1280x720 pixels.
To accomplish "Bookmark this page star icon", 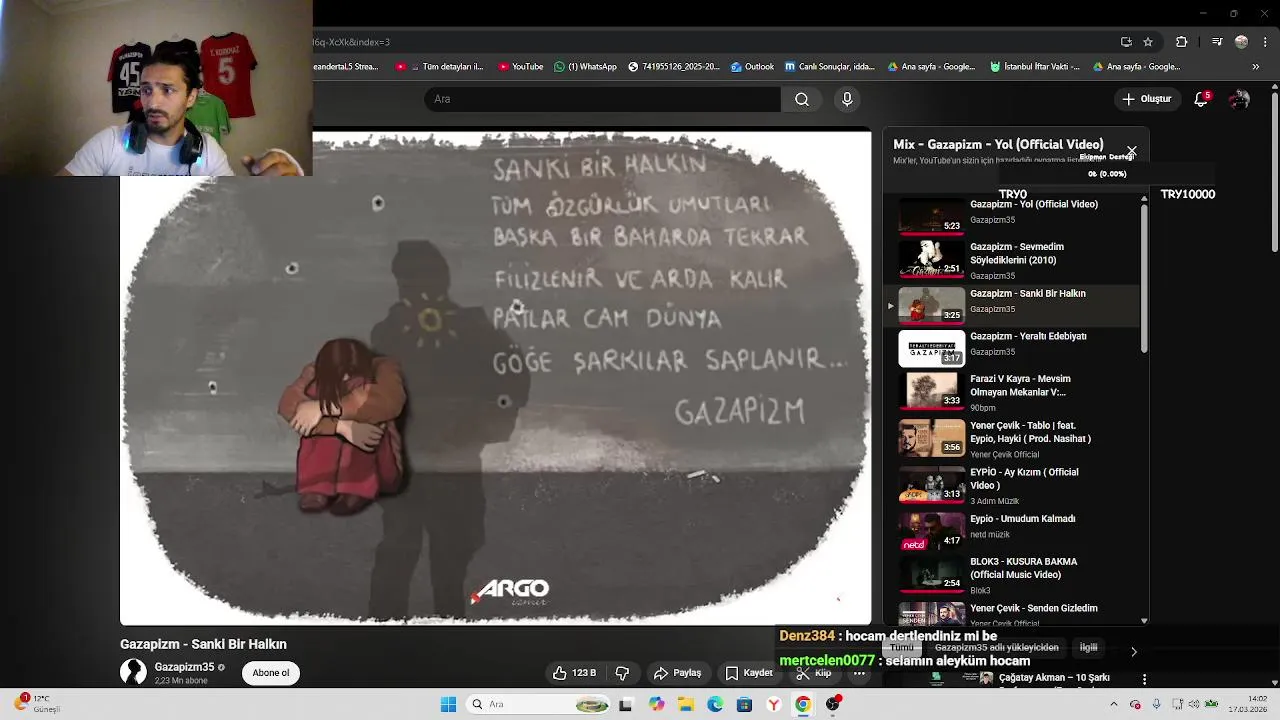I will point(1148,42).
